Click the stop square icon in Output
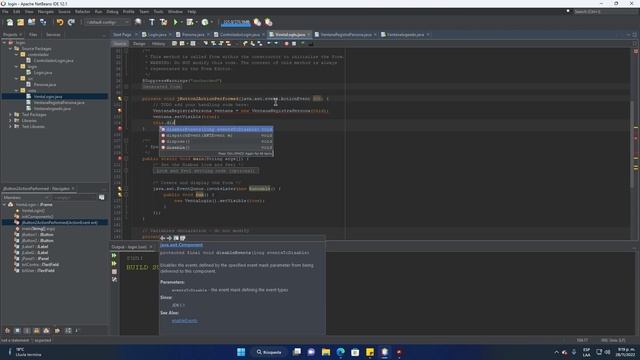 (x=114, y=271)
